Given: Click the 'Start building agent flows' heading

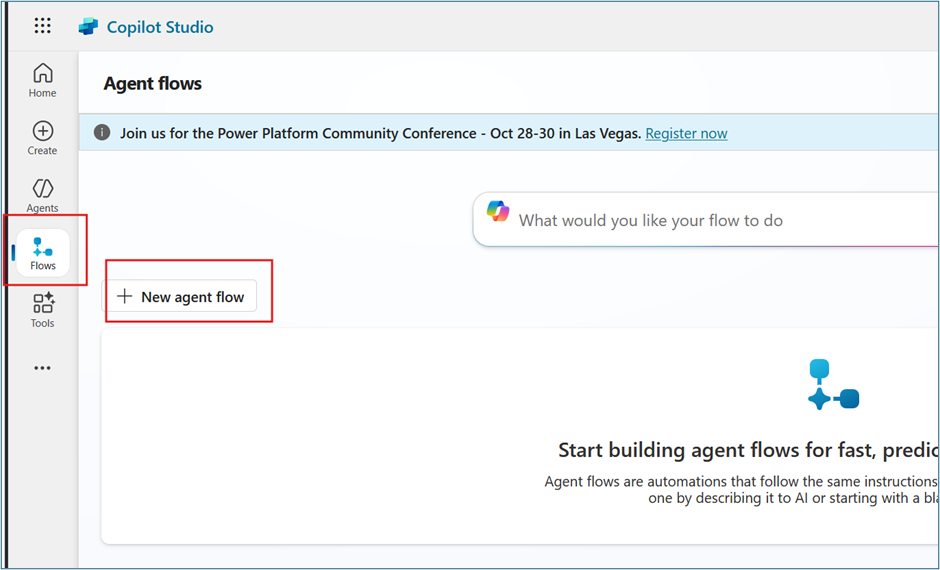Looking at the screenshot, I should click(748, 450).
